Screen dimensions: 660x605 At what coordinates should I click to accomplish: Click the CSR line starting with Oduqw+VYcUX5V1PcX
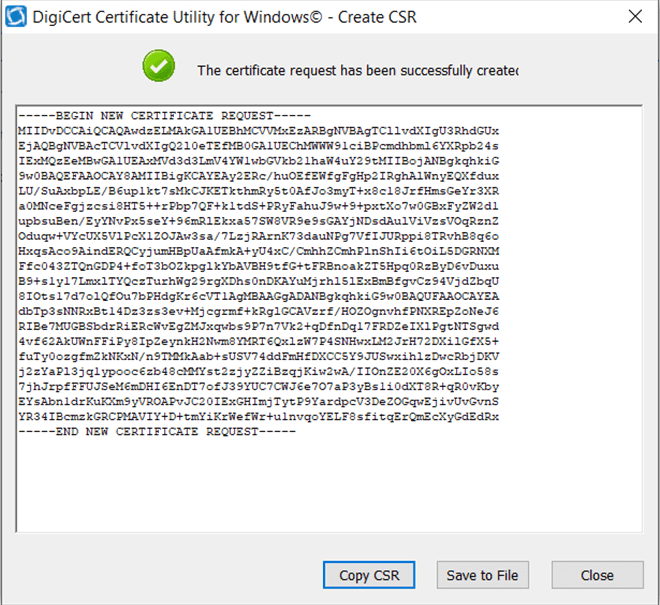258,236
